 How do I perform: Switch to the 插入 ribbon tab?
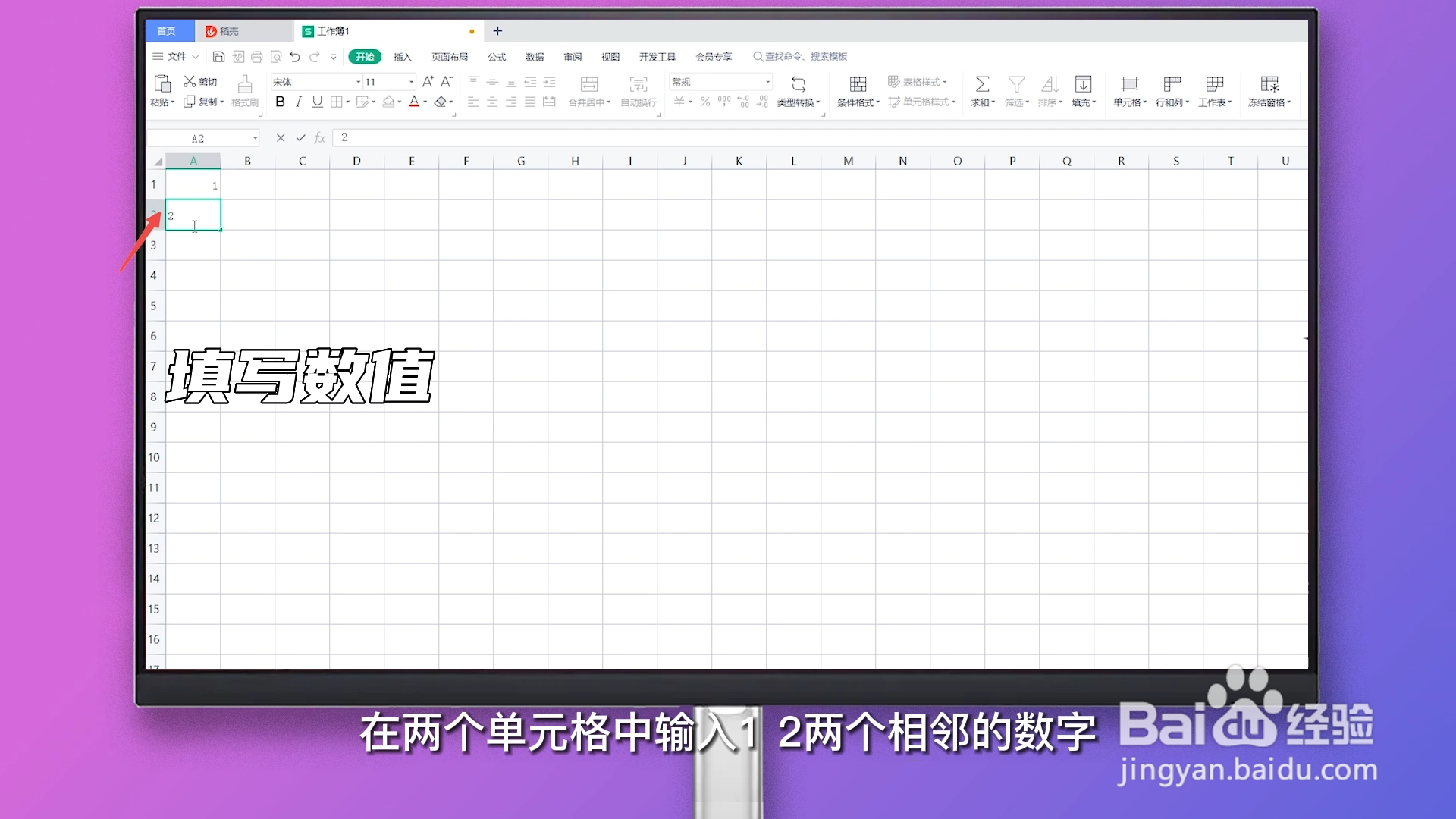[x=402, y=57]
